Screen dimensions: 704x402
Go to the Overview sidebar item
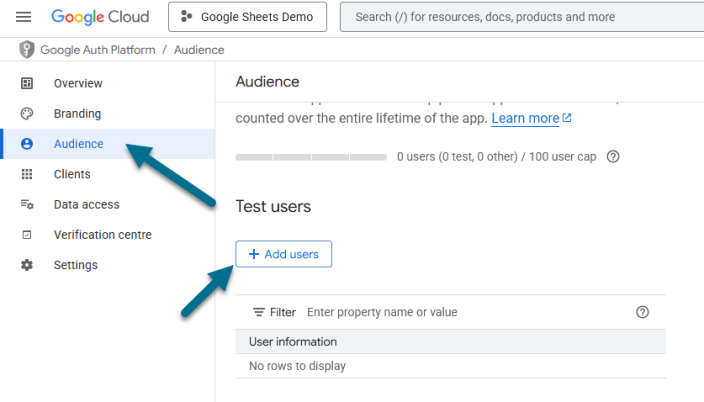78,84
